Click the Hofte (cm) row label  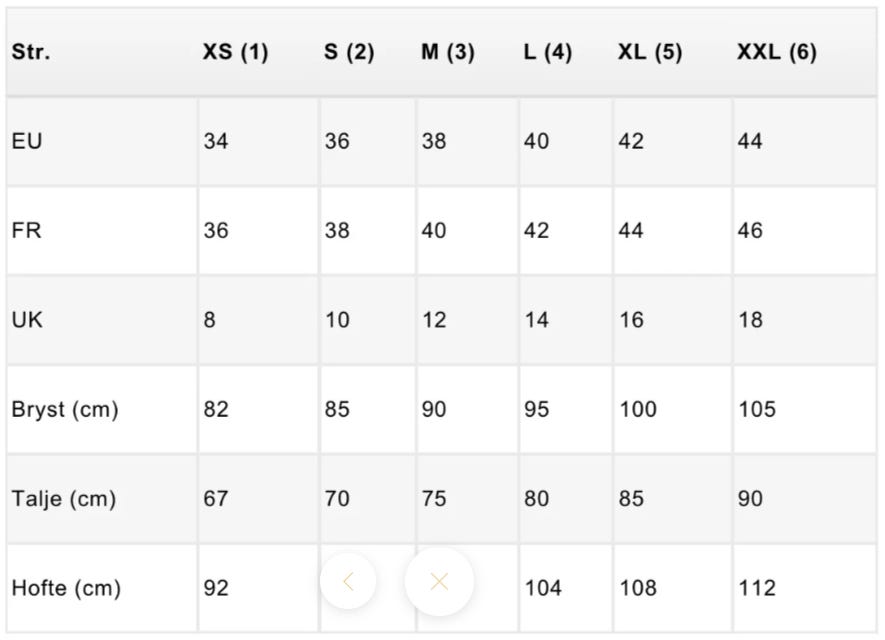coord(66,588)
